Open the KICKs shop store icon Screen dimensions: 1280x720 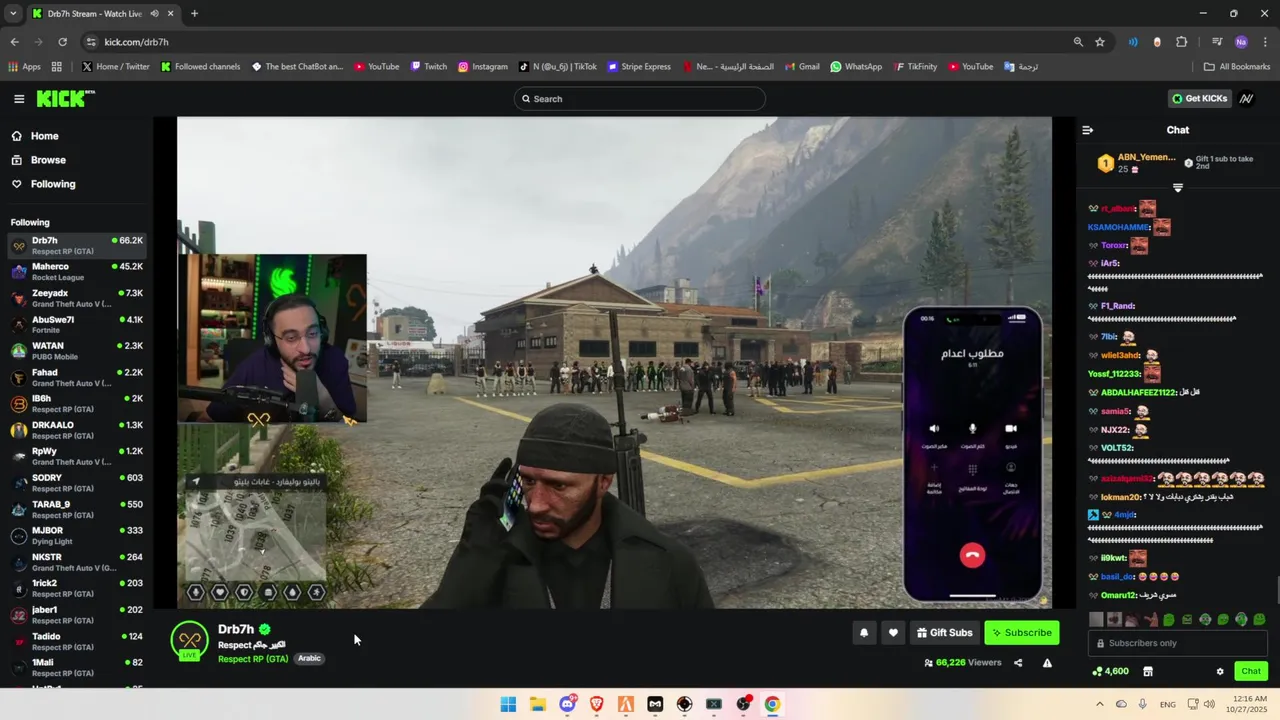(x=1148, y=671)
